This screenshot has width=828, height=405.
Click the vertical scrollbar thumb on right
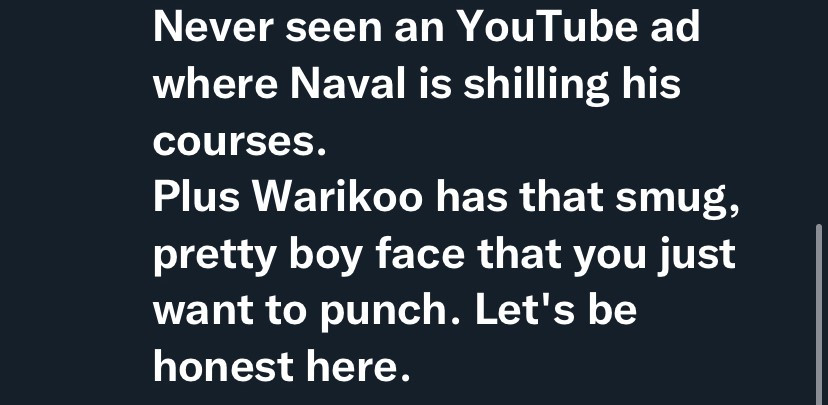[x=819, y=315]
